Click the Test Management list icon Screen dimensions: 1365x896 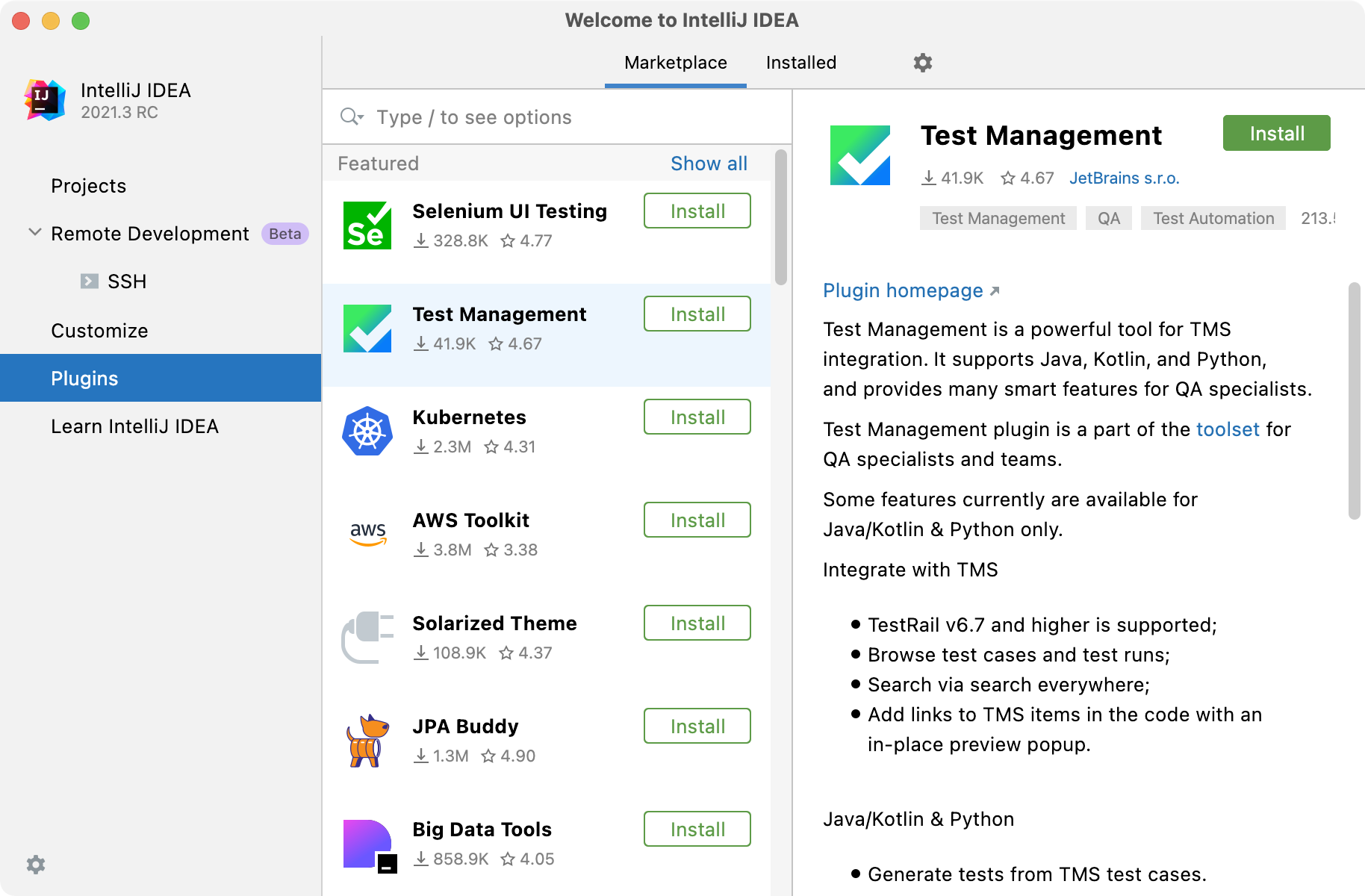pos(367,328)
